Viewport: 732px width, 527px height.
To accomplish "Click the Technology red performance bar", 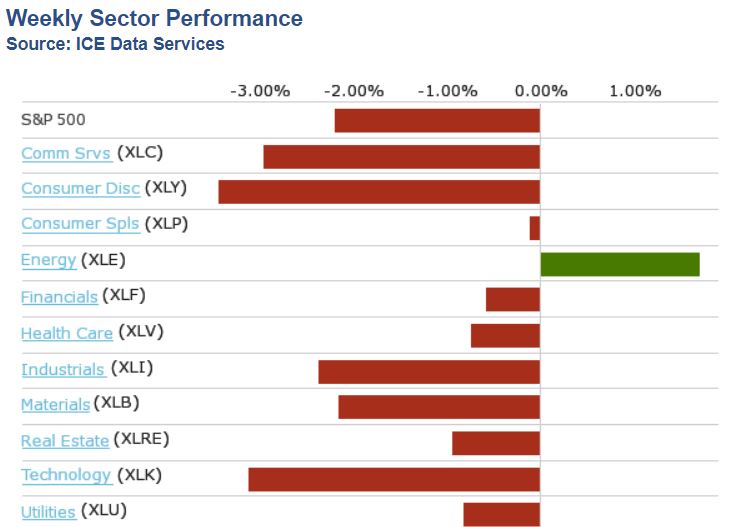I will click(394, 479).
